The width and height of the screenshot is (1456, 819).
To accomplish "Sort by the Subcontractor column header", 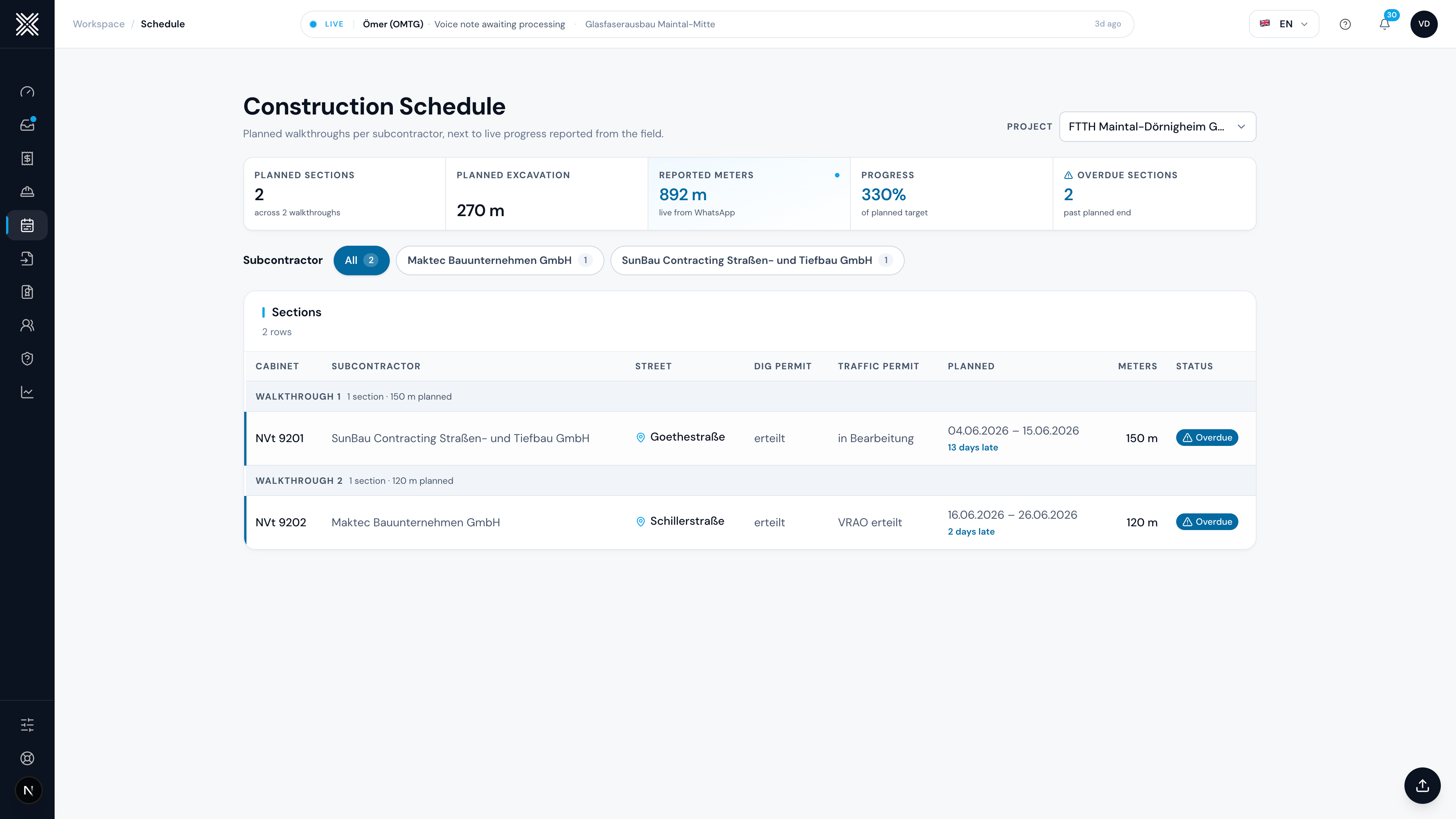I will point(376,366).
